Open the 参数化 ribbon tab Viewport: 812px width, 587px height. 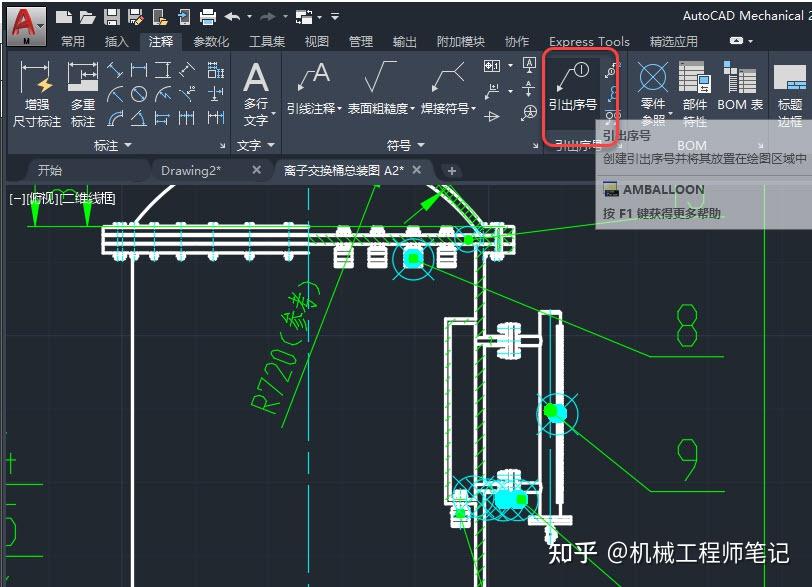pos(211,42)
